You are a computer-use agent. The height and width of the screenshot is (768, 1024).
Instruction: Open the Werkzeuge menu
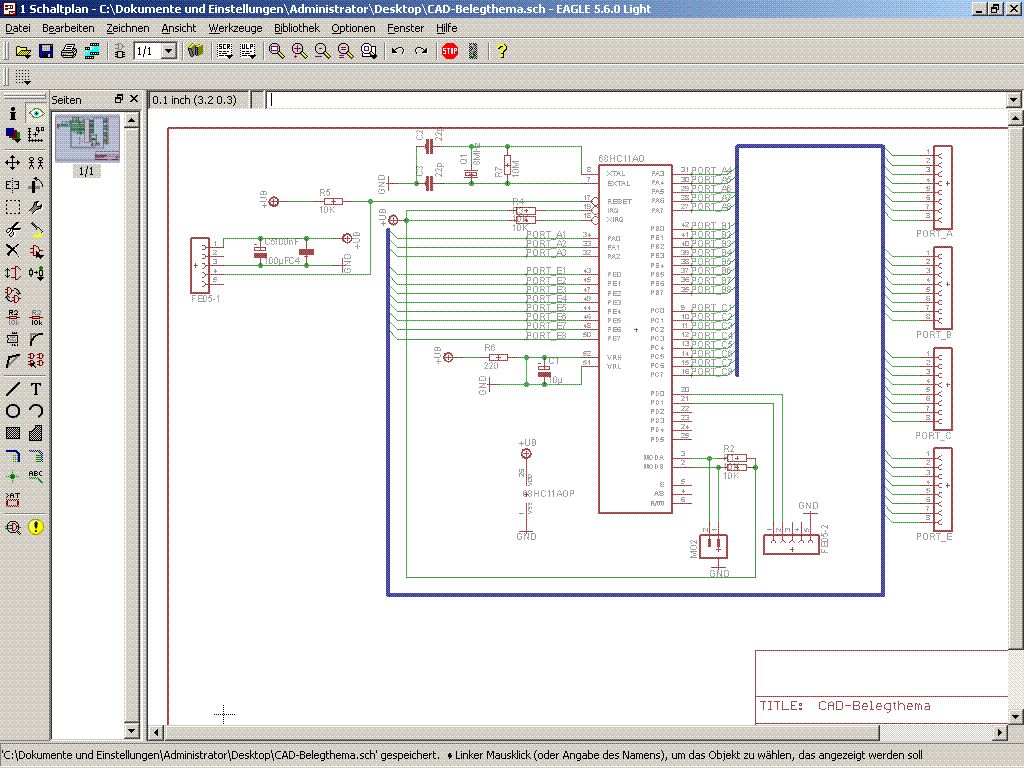click(235, 28)
